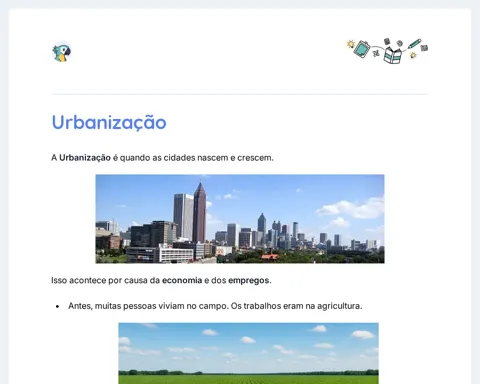The image size is (480, 384).
Task: Click the horizontal divider line below header
Action: [240, 94]
